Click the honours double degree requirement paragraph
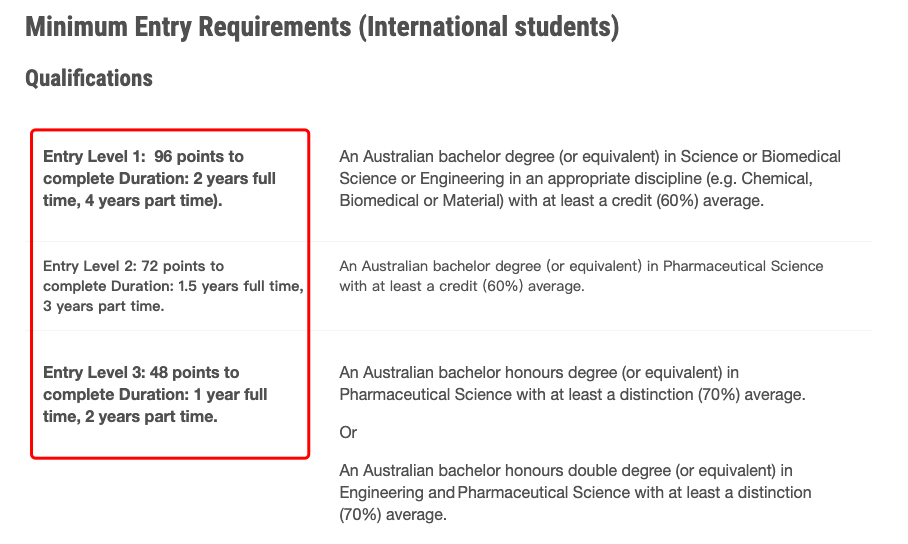This screenshot has height=544, width=908. (x=575, y=492)
